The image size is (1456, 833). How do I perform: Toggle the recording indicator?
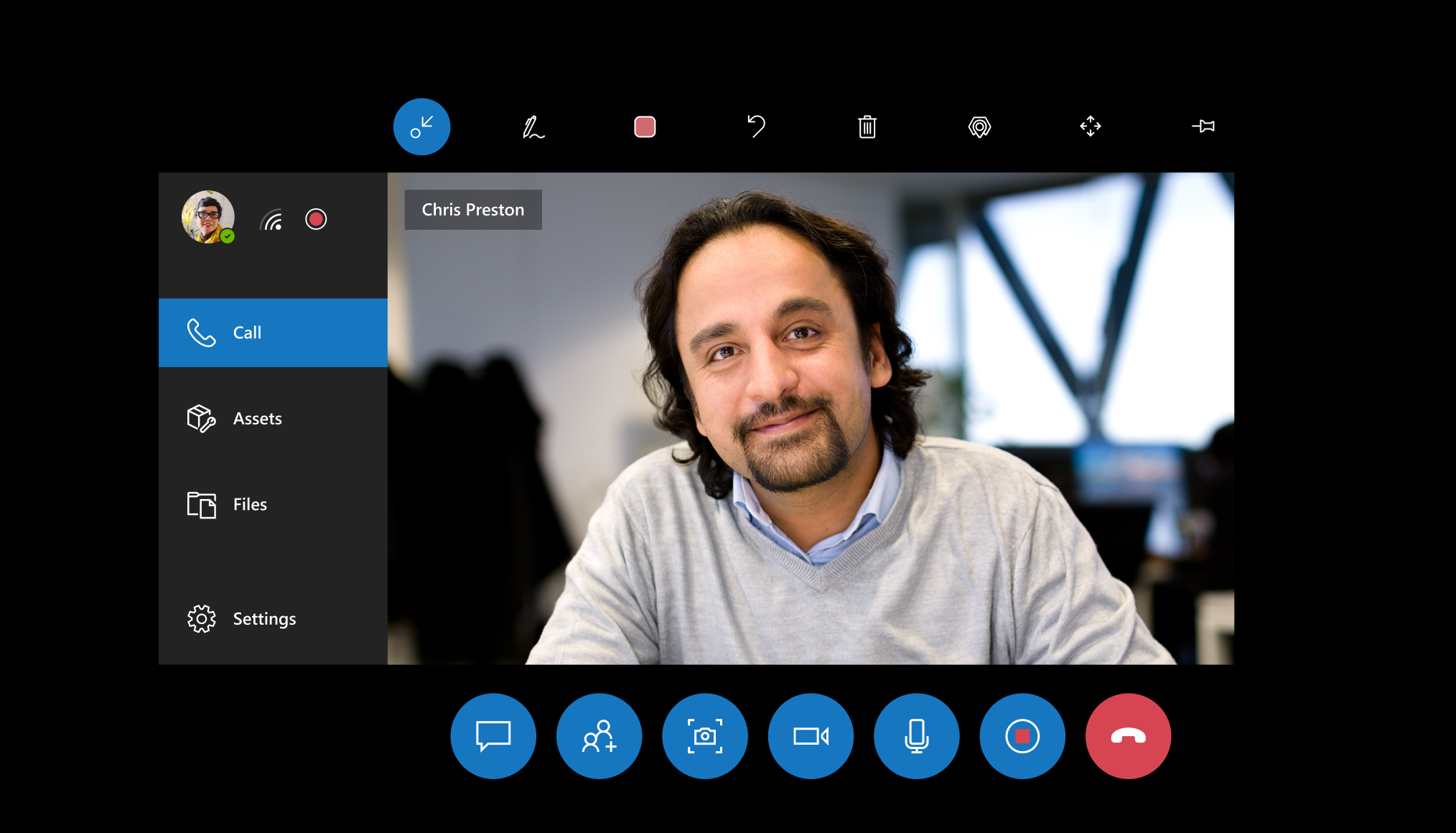[316, 218]
